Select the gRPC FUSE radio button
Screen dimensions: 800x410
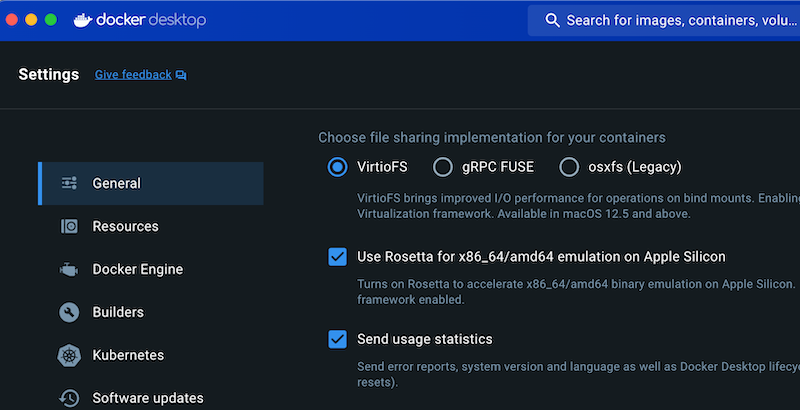coord(442,167)
